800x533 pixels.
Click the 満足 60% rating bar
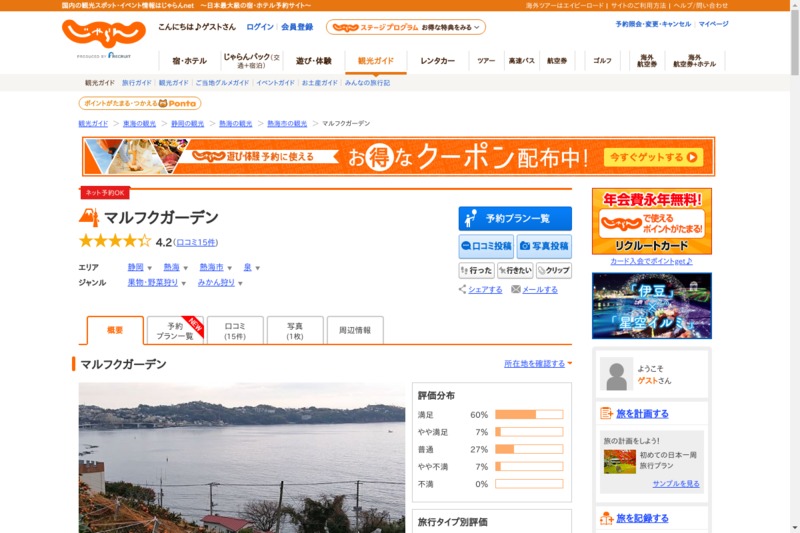coord(529,414)
